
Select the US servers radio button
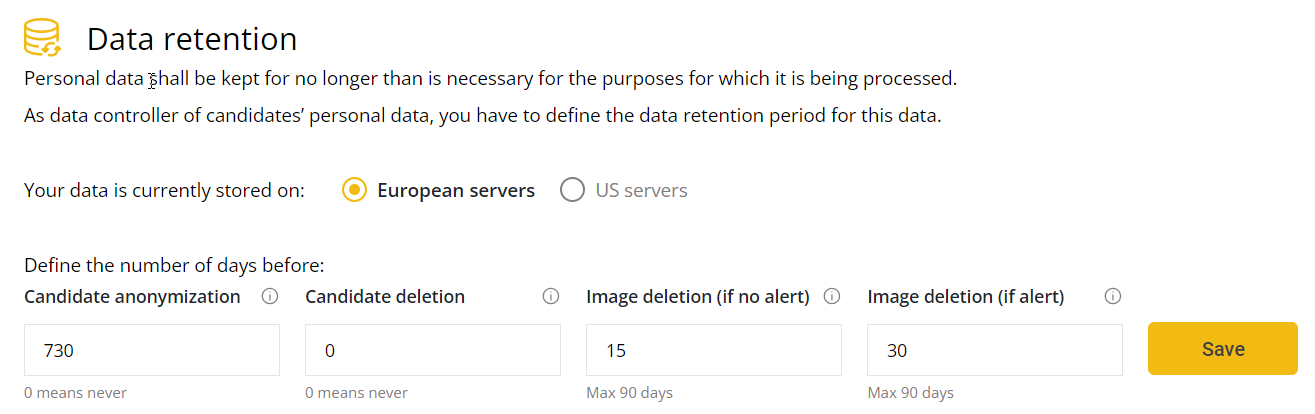pos(572,190)
